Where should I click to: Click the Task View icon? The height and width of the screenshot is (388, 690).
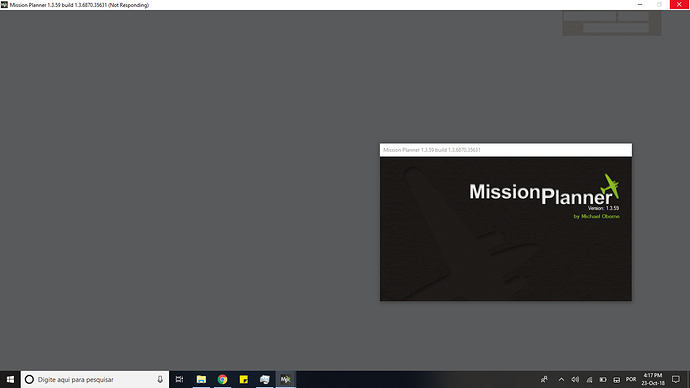point(180,379)
